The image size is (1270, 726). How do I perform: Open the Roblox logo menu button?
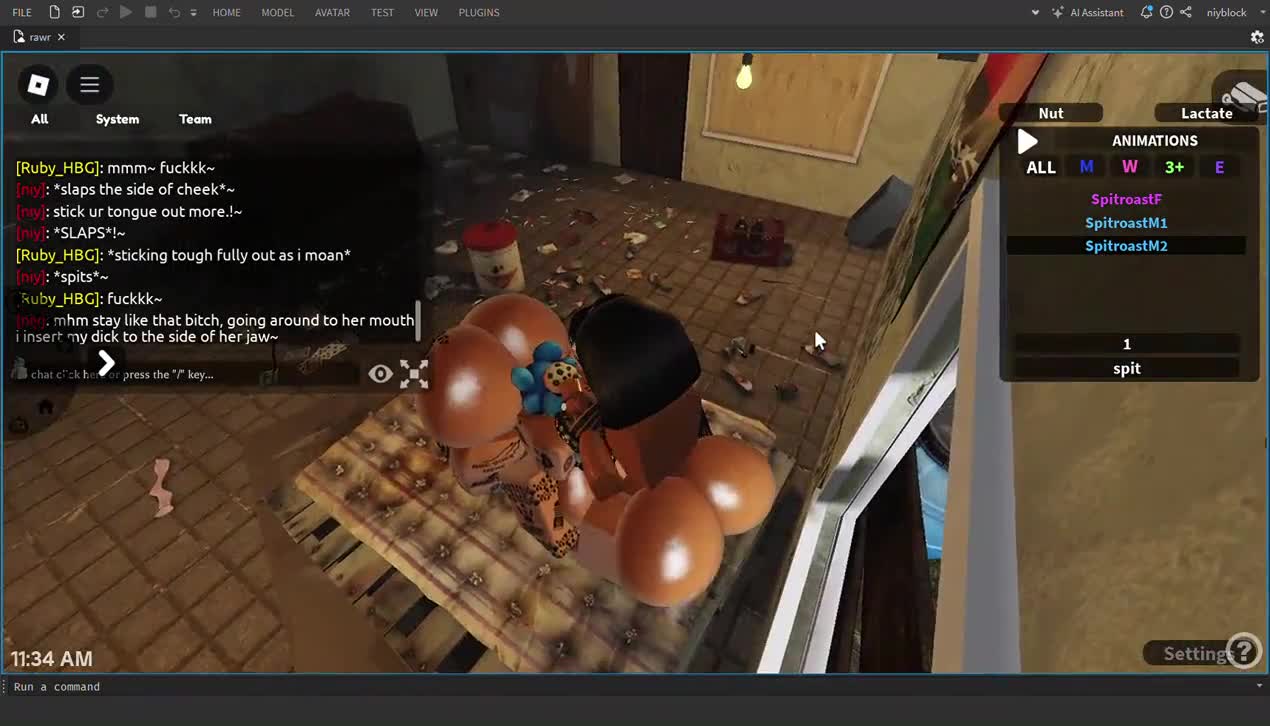(39, 85)
